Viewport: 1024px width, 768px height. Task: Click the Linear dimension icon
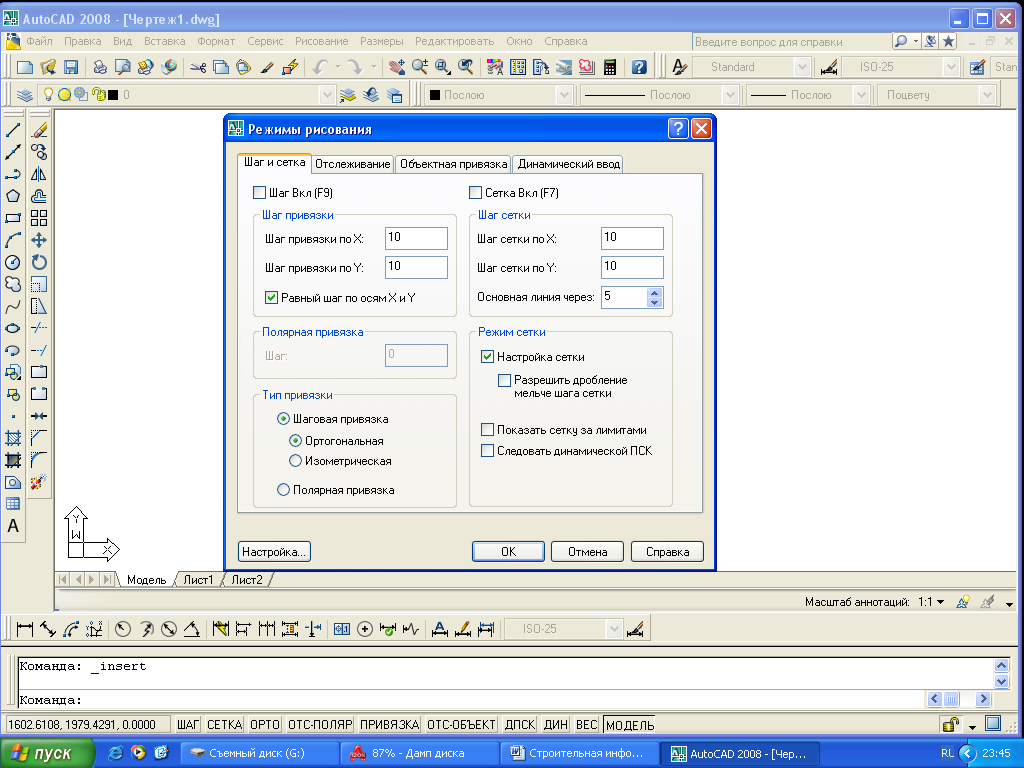[25, 629]
